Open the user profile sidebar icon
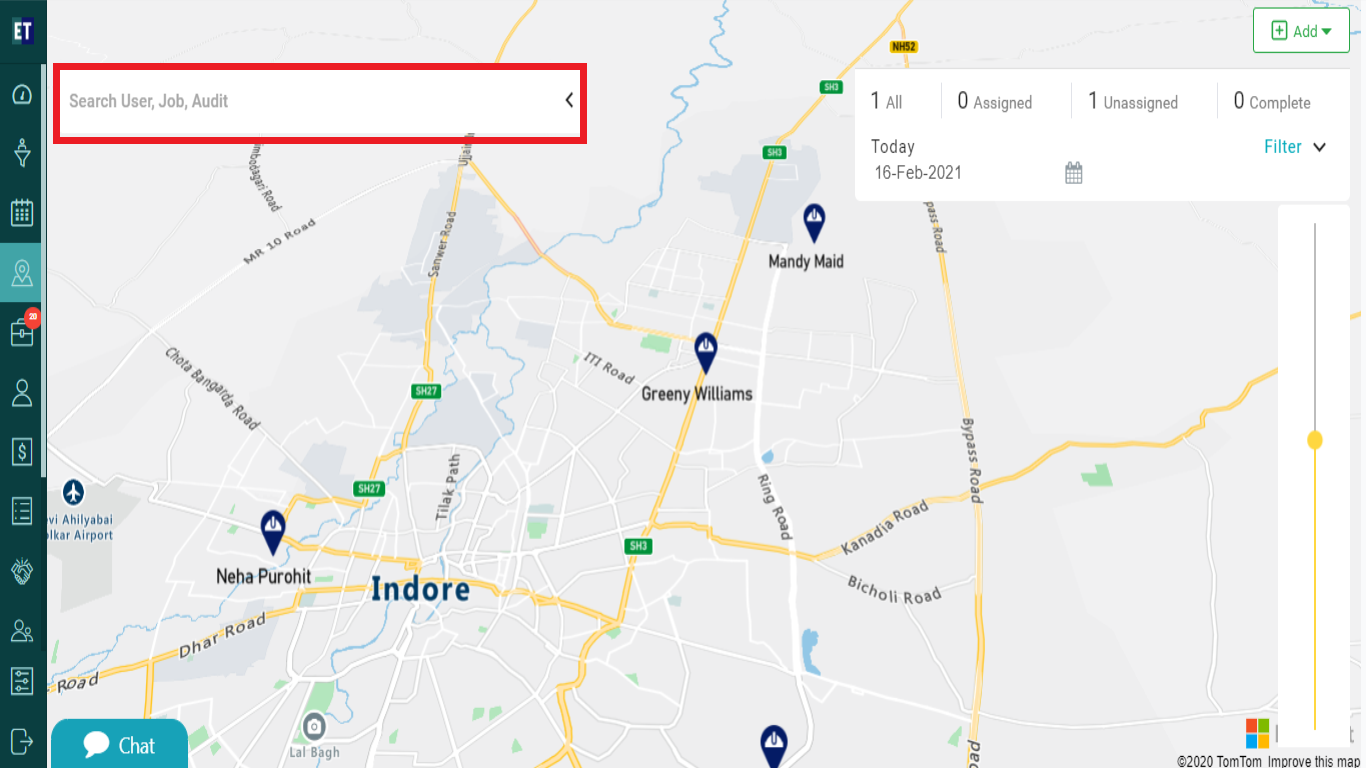Screen dimensions: 1366x768 [22, 392]
